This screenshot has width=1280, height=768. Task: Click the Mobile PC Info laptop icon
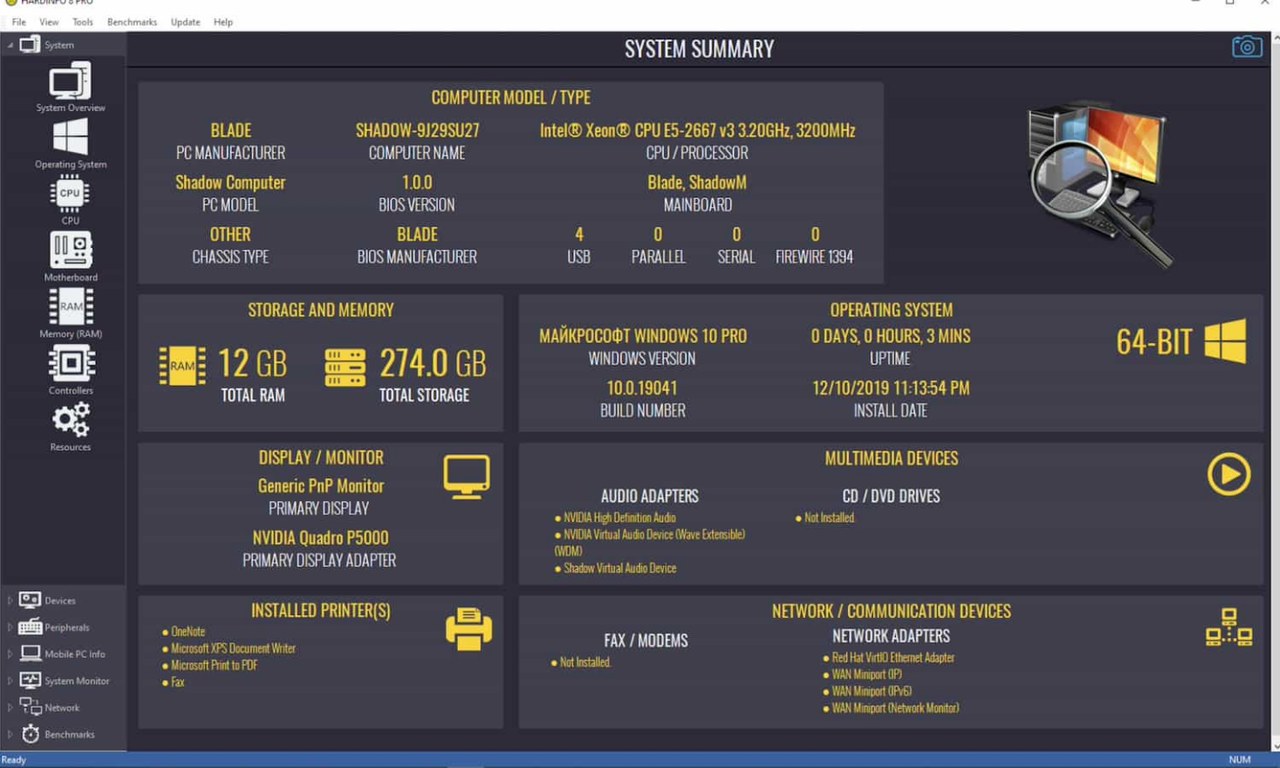(x=30, y=654)
